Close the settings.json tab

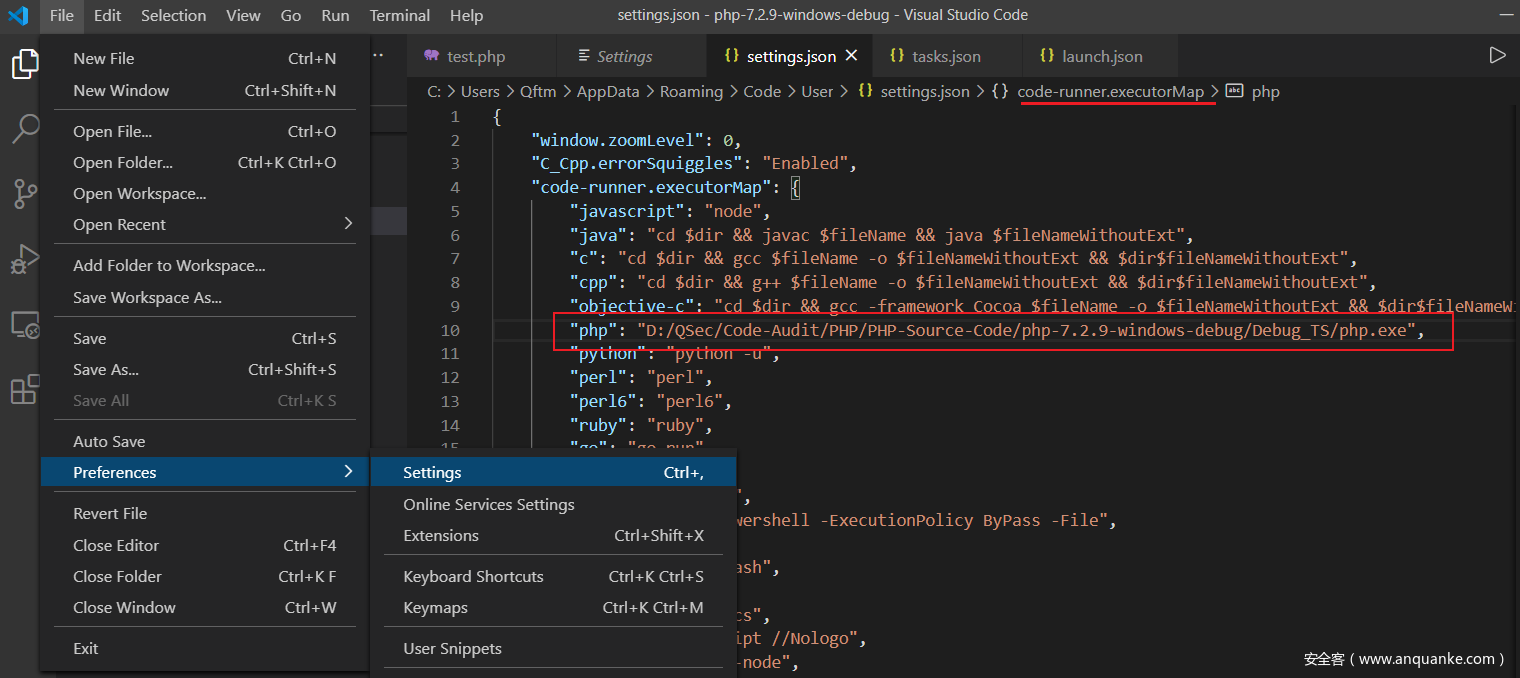point(852,56)
